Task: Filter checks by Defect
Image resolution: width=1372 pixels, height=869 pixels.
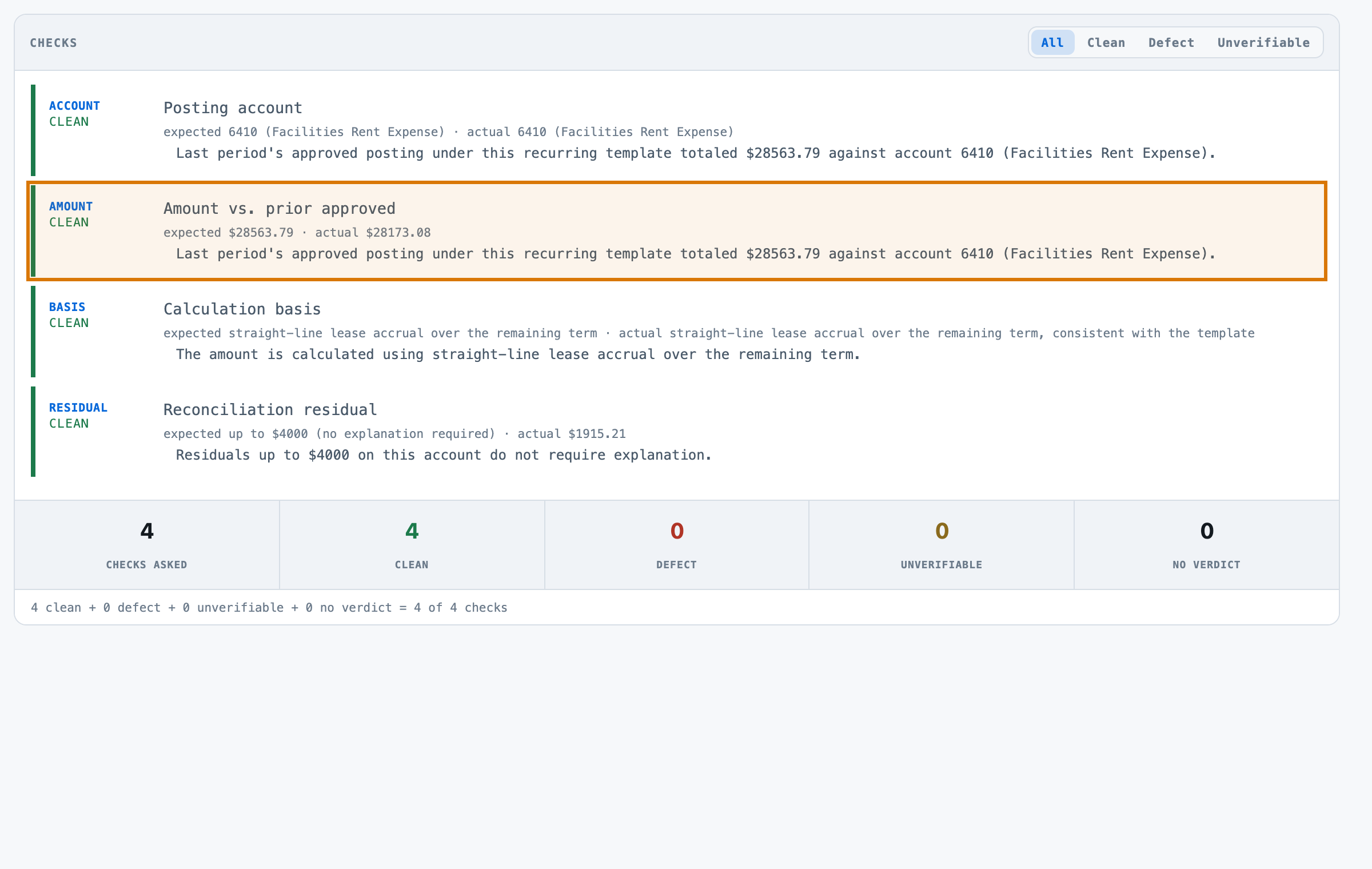Action: point(1171,42)
